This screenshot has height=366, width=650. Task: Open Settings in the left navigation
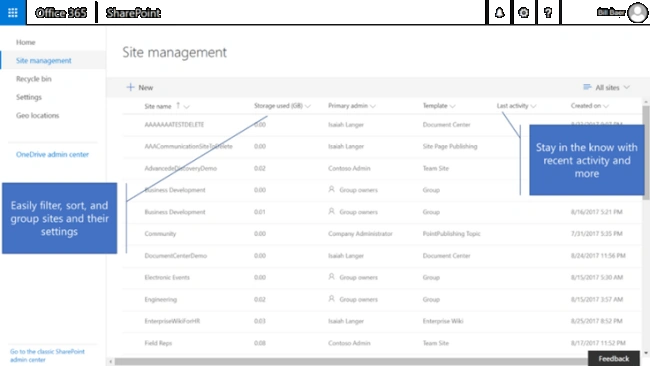pos(29,97)
